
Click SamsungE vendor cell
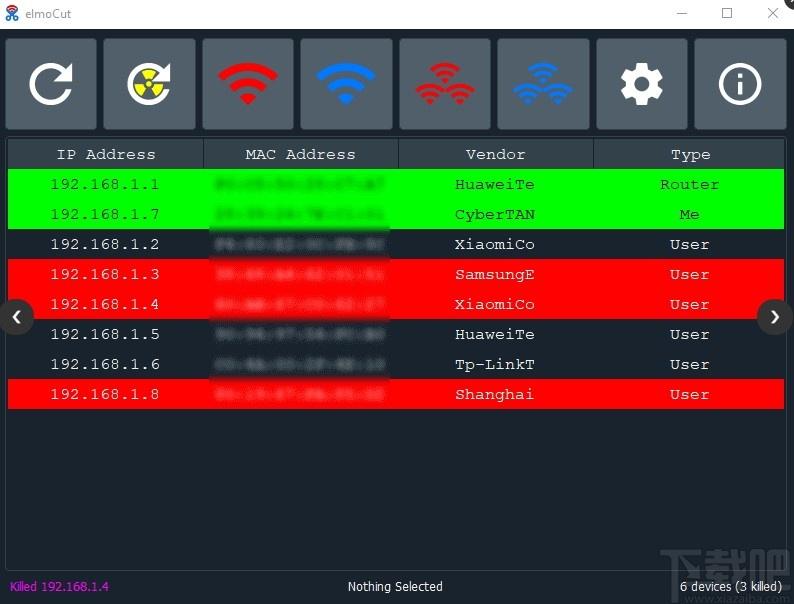pyautogui.click(x=495, y=274)
